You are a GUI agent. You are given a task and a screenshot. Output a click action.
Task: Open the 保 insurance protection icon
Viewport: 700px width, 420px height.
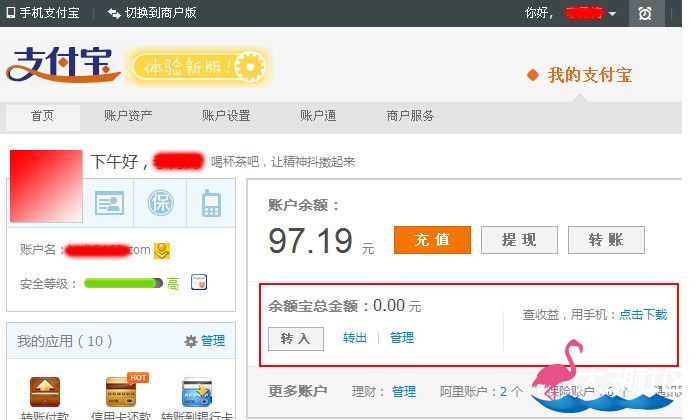[160, 203]
